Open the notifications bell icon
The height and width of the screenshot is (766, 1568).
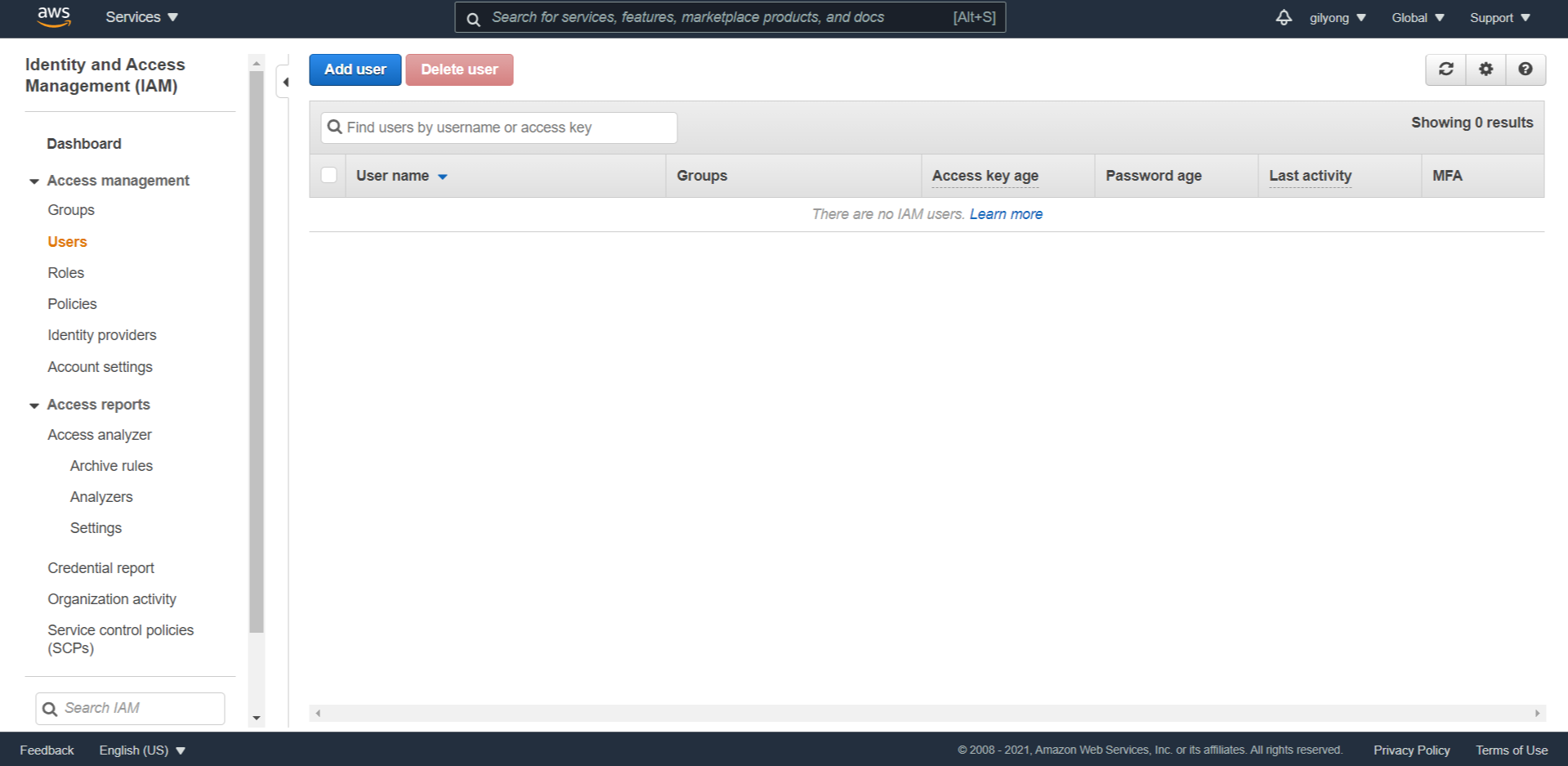(x=1284, y=17)
